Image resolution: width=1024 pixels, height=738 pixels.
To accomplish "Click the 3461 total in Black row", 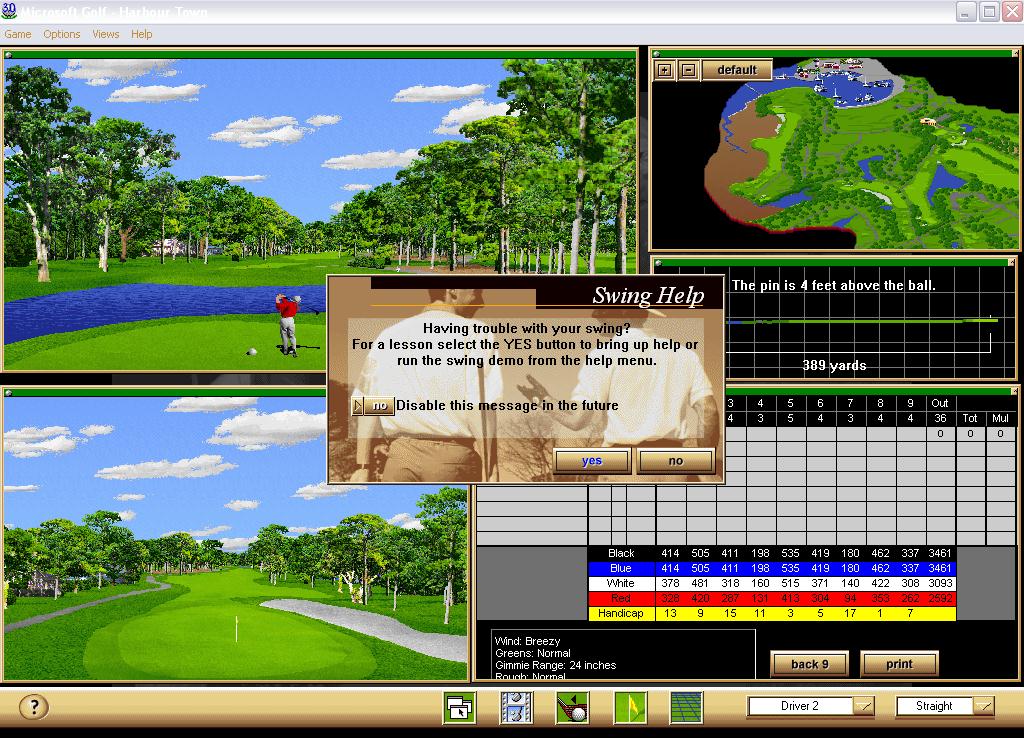I will [x=940, y=553].
